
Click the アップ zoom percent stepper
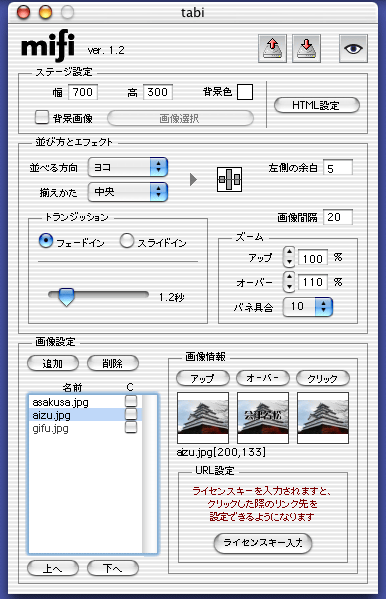pyautogui.click(x=289, y=257)
